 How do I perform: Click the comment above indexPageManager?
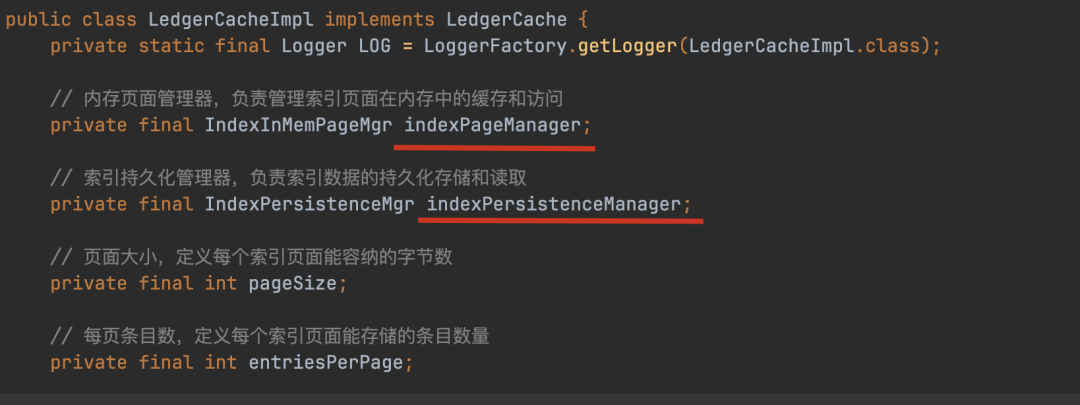pos(307,99)
